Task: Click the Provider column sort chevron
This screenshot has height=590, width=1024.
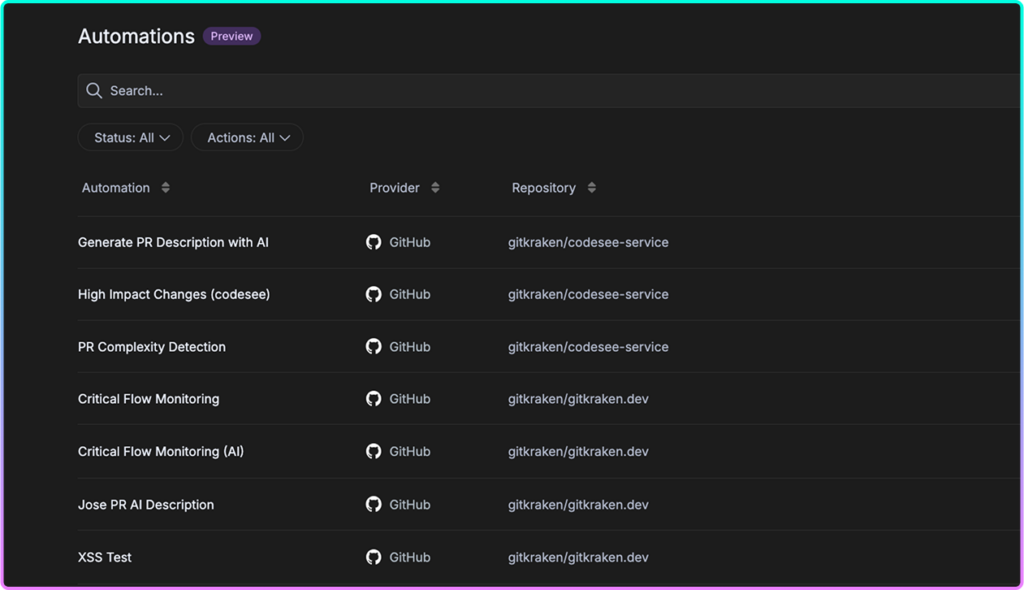Action: 434,187
